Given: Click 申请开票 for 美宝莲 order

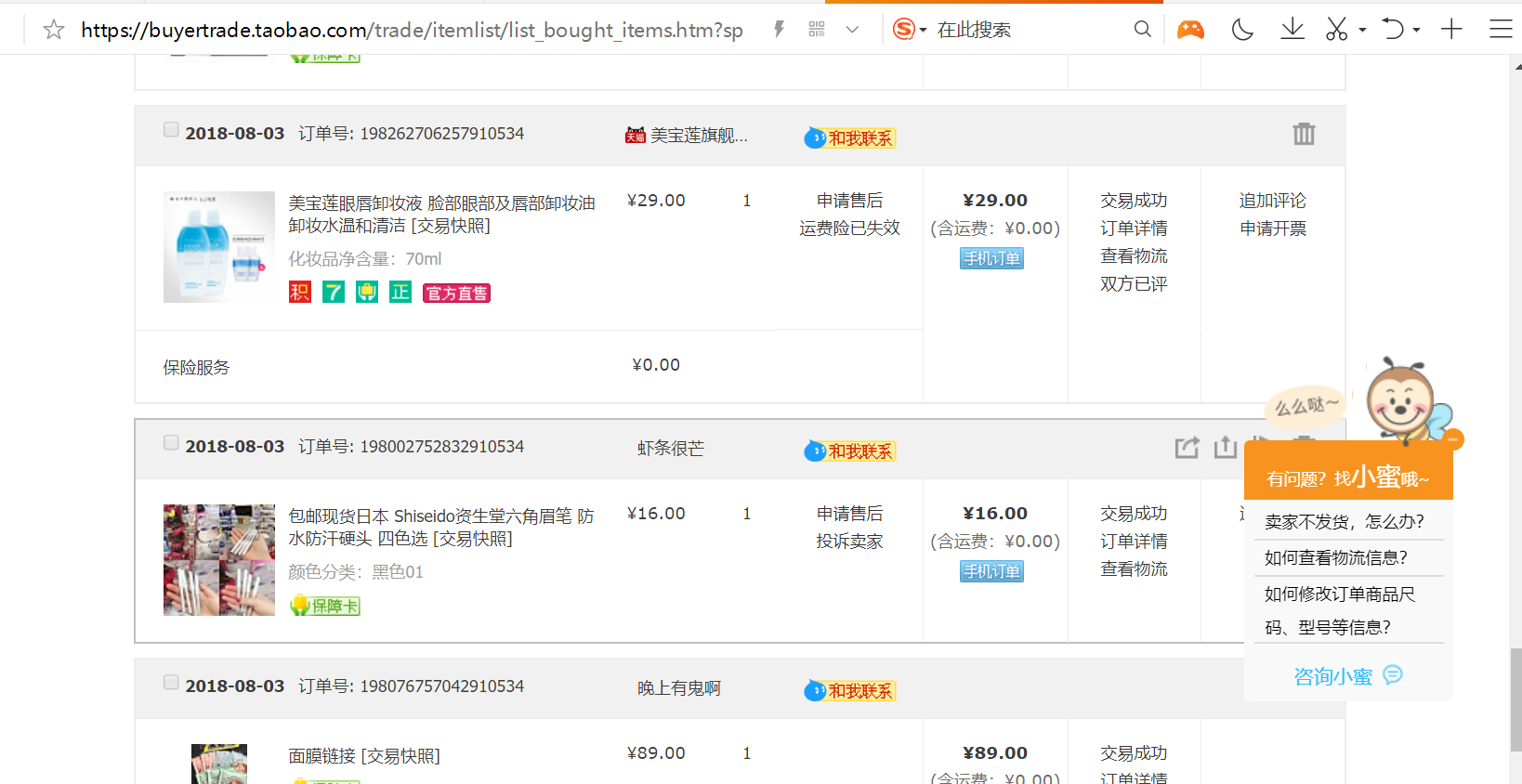Looking at the screenshot, I should click(1272, 229).
